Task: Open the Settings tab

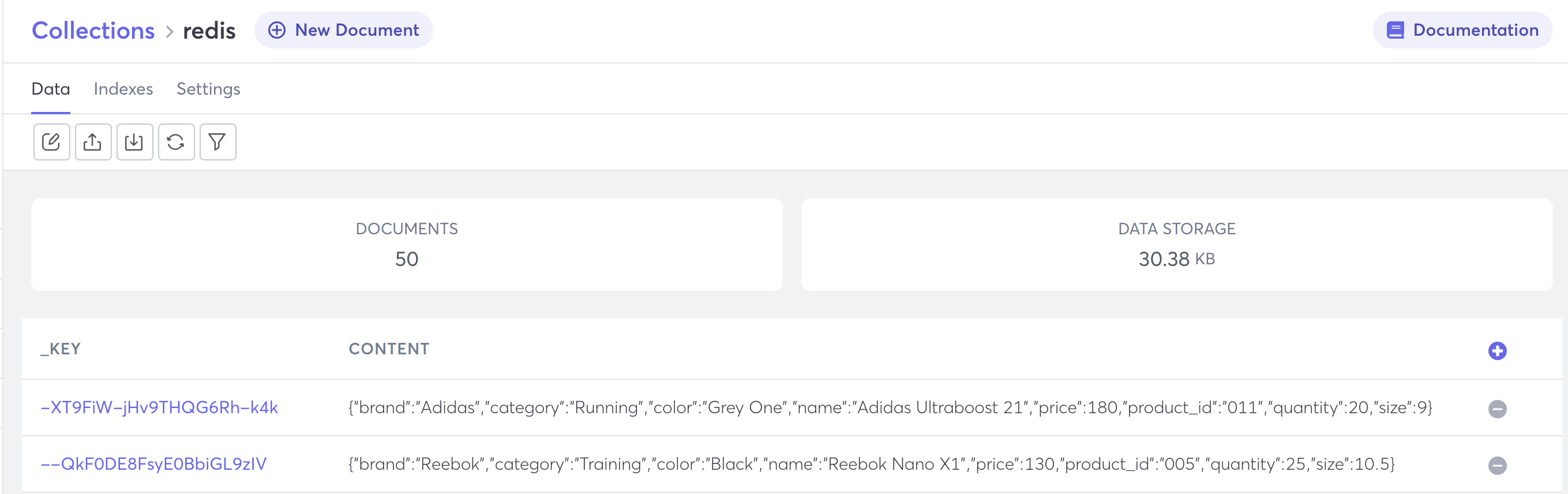Action: [x=208, y=89]
